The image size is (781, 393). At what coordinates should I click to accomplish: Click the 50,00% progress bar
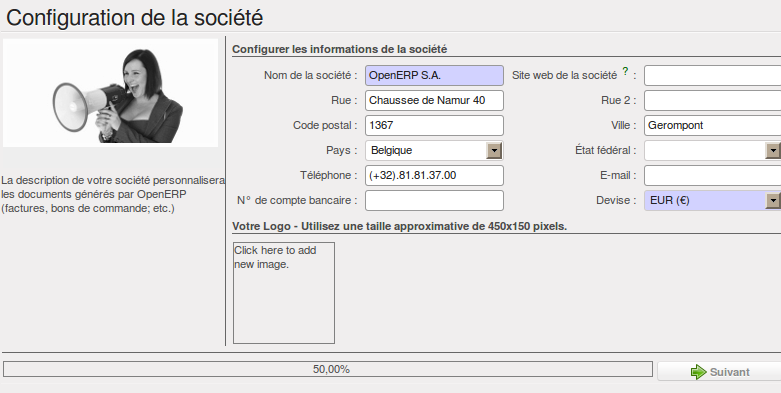click(328, 369)
